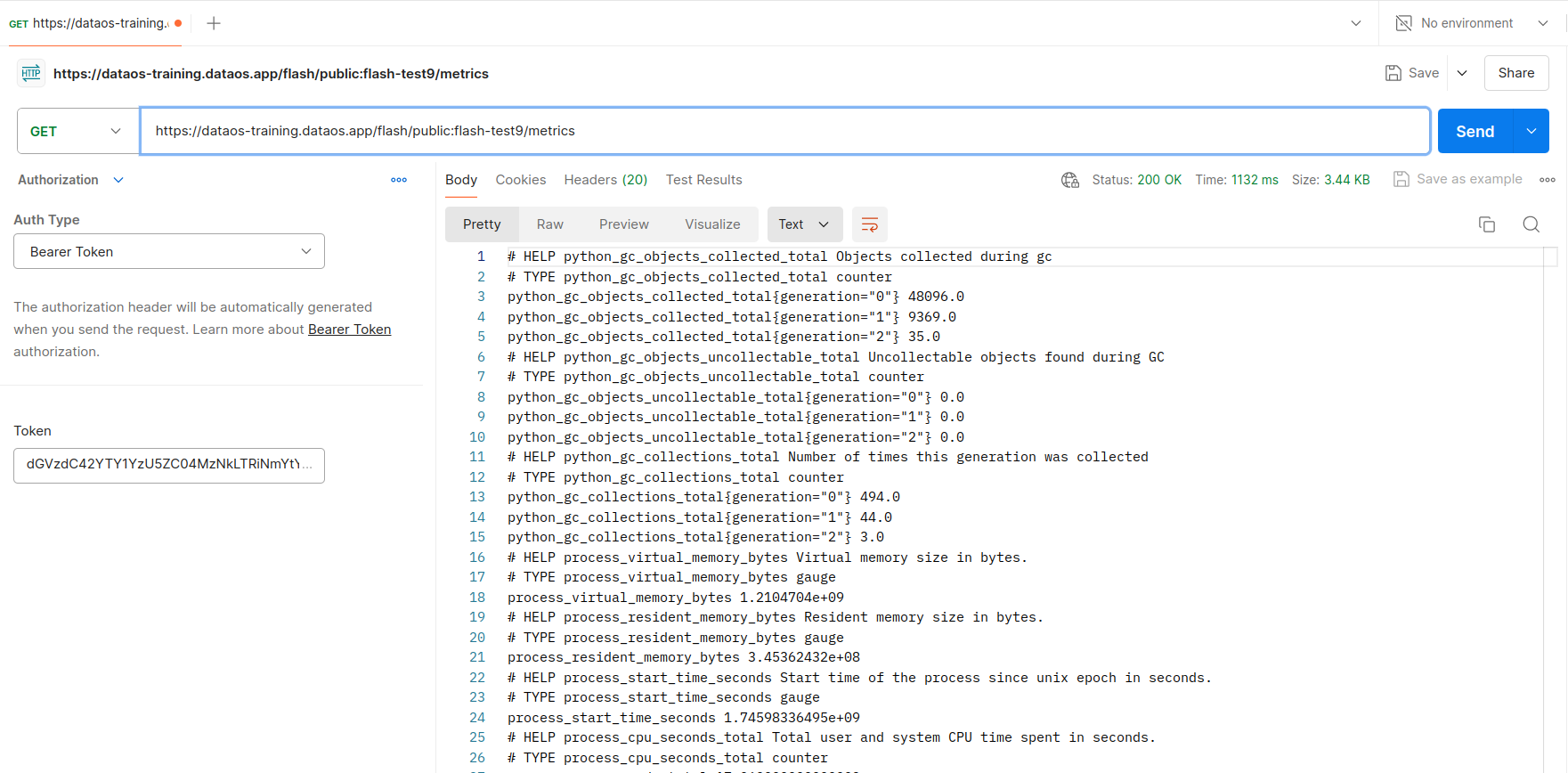Open the GET method dropdown
1568x773 pixels.
(x=78, y=131)
